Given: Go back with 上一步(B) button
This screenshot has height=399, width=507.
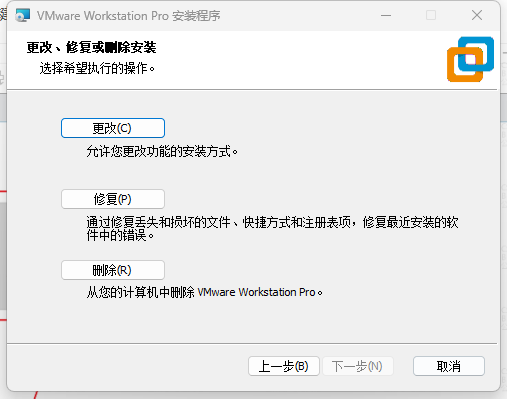Looking at the screenshot, I should 284,366.
